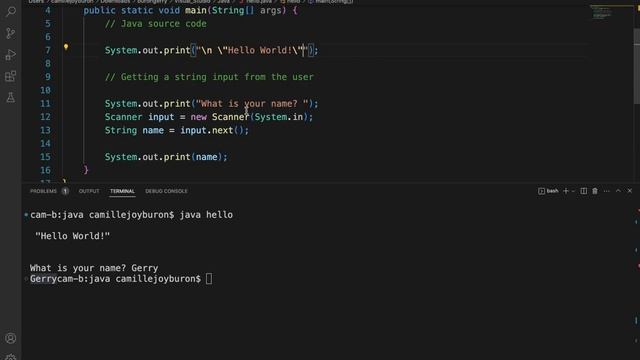Click the Problems count badge showing 1
The width and height of the screenshot is (640, 360).
(65, 191)
